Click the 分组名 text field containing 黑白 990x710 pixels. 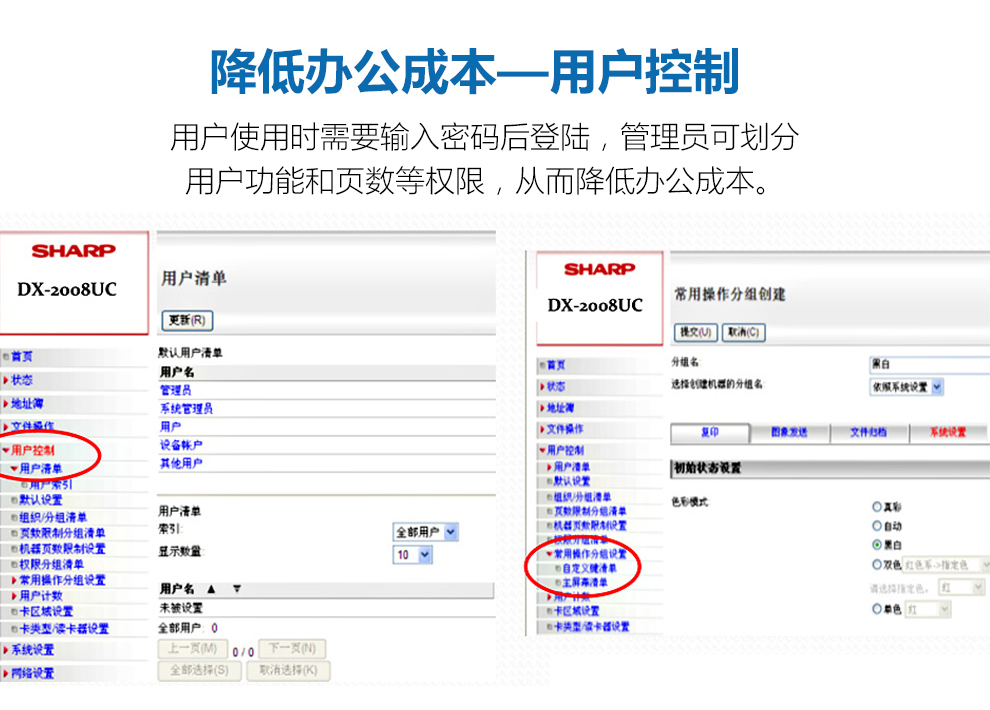click(928, 365)
